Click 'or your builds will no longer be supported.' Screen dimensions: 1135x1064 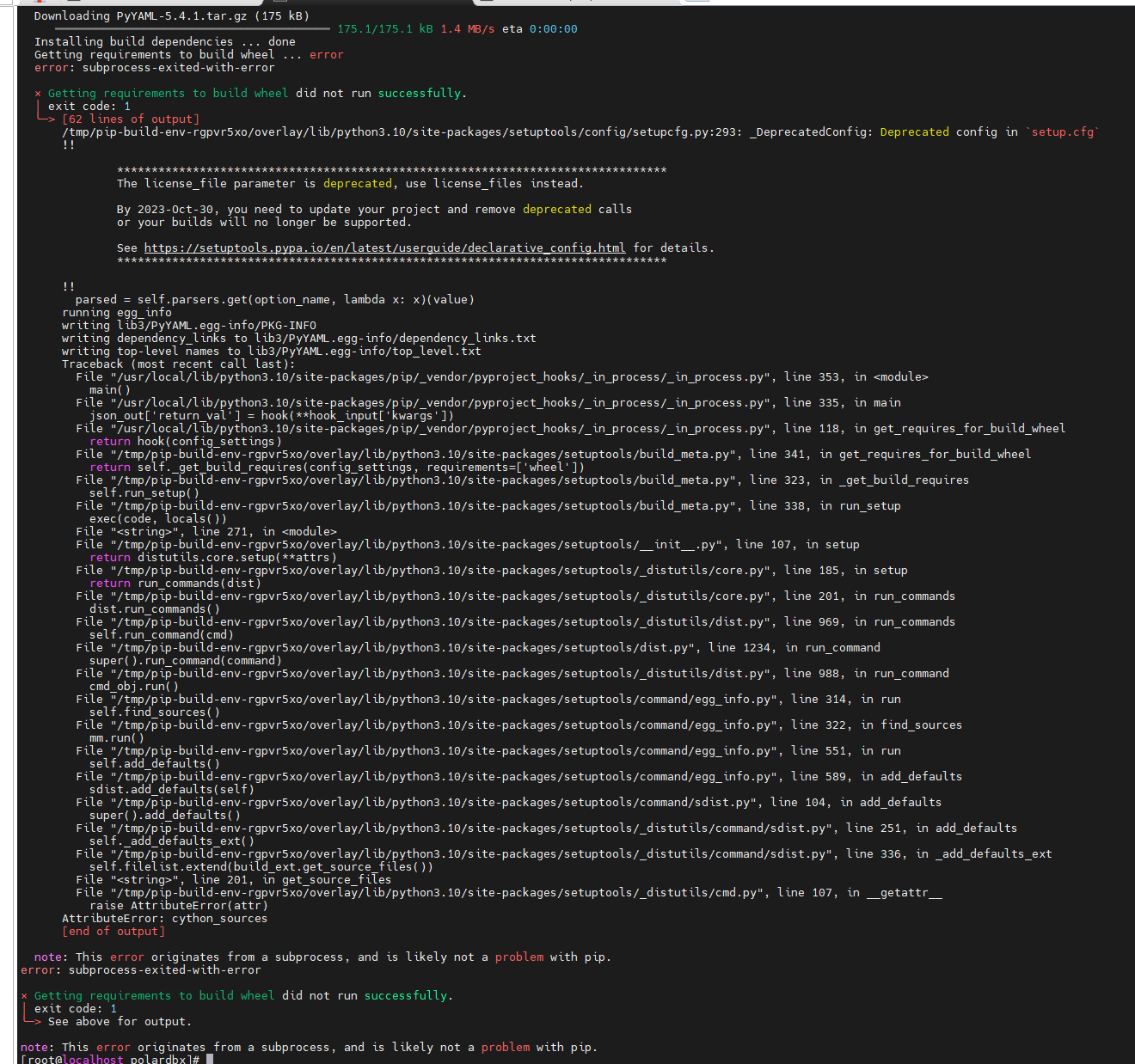[264, 223]
